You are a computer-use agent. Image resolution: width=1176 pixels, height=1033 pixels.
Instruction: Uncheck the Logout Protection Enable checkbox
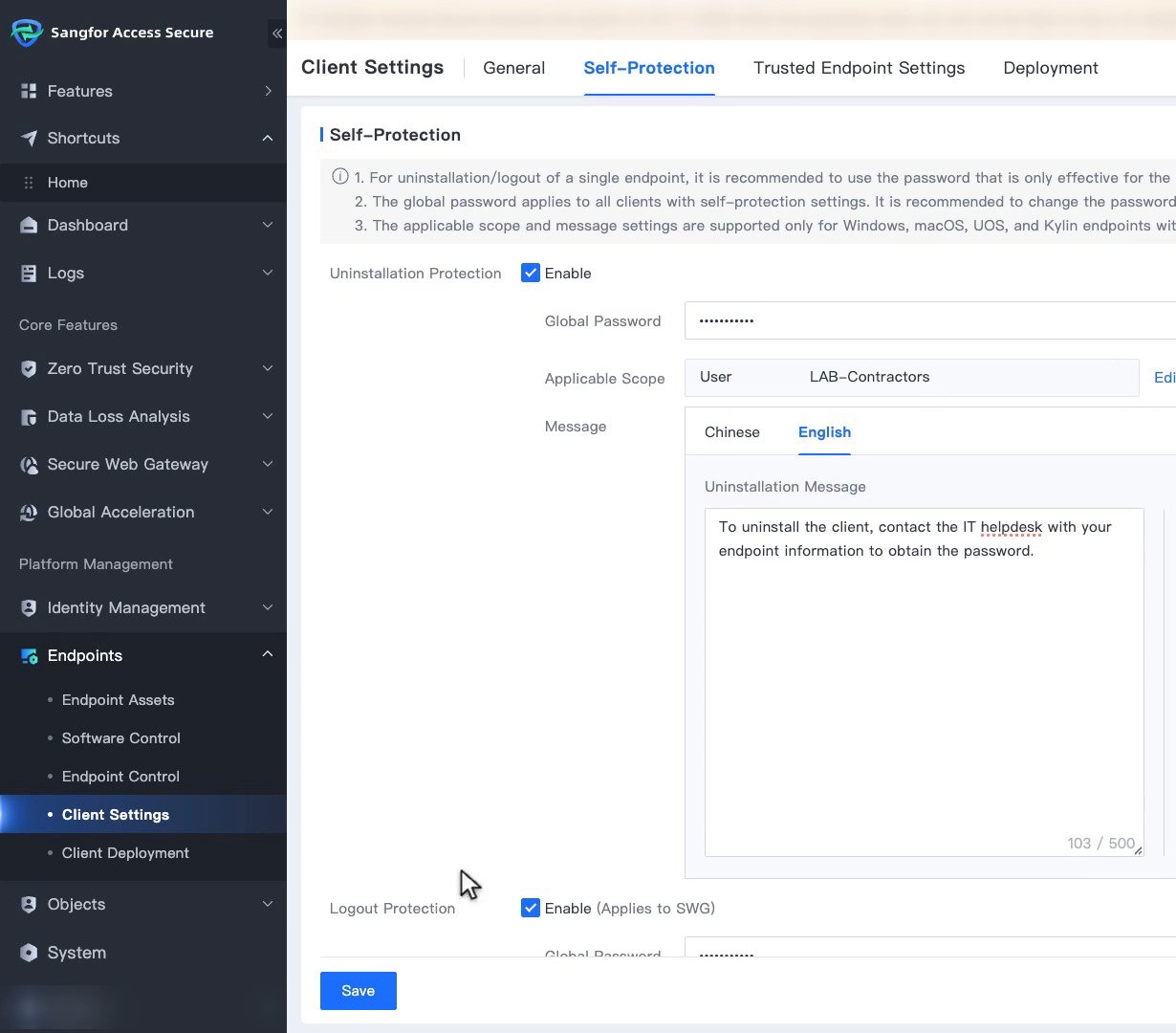click(531, 908)
